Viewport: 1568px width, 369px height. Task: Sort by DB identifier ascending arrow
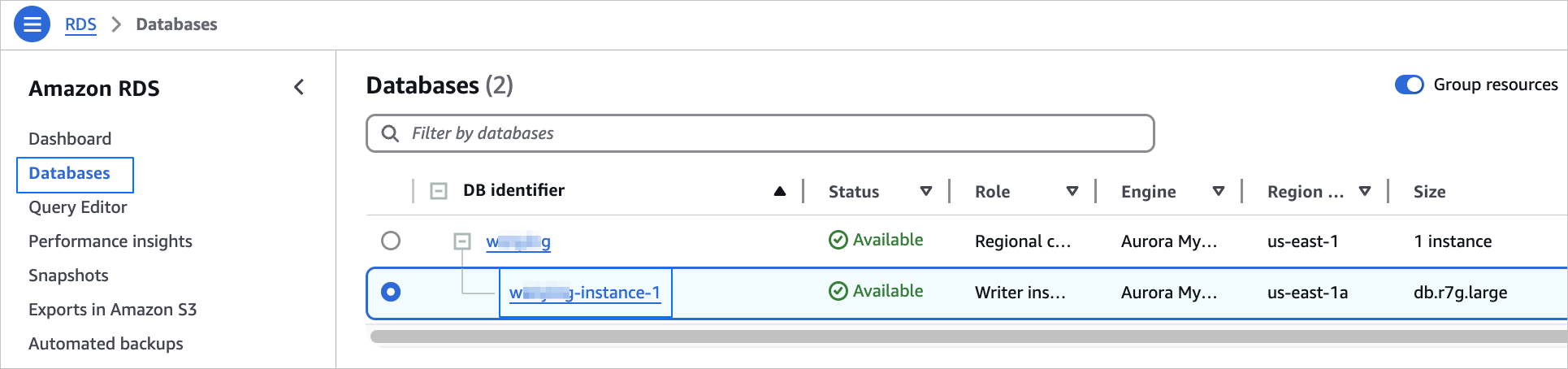(x=779, y=192)
